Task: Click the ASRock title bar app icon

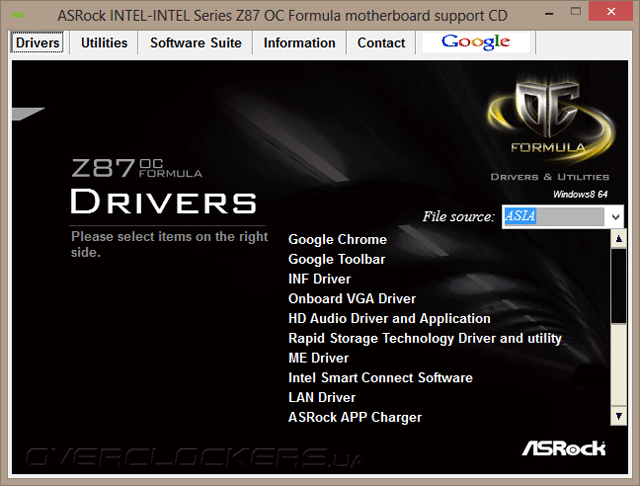Action: pos(18,16)
